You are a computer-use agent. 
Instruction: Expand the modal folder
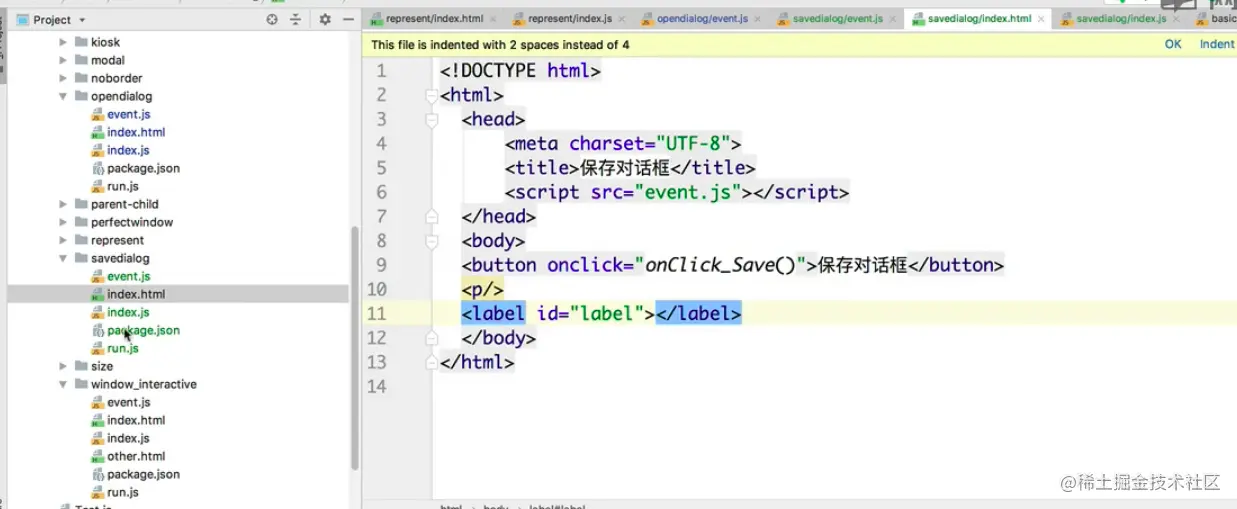[64, 60]
